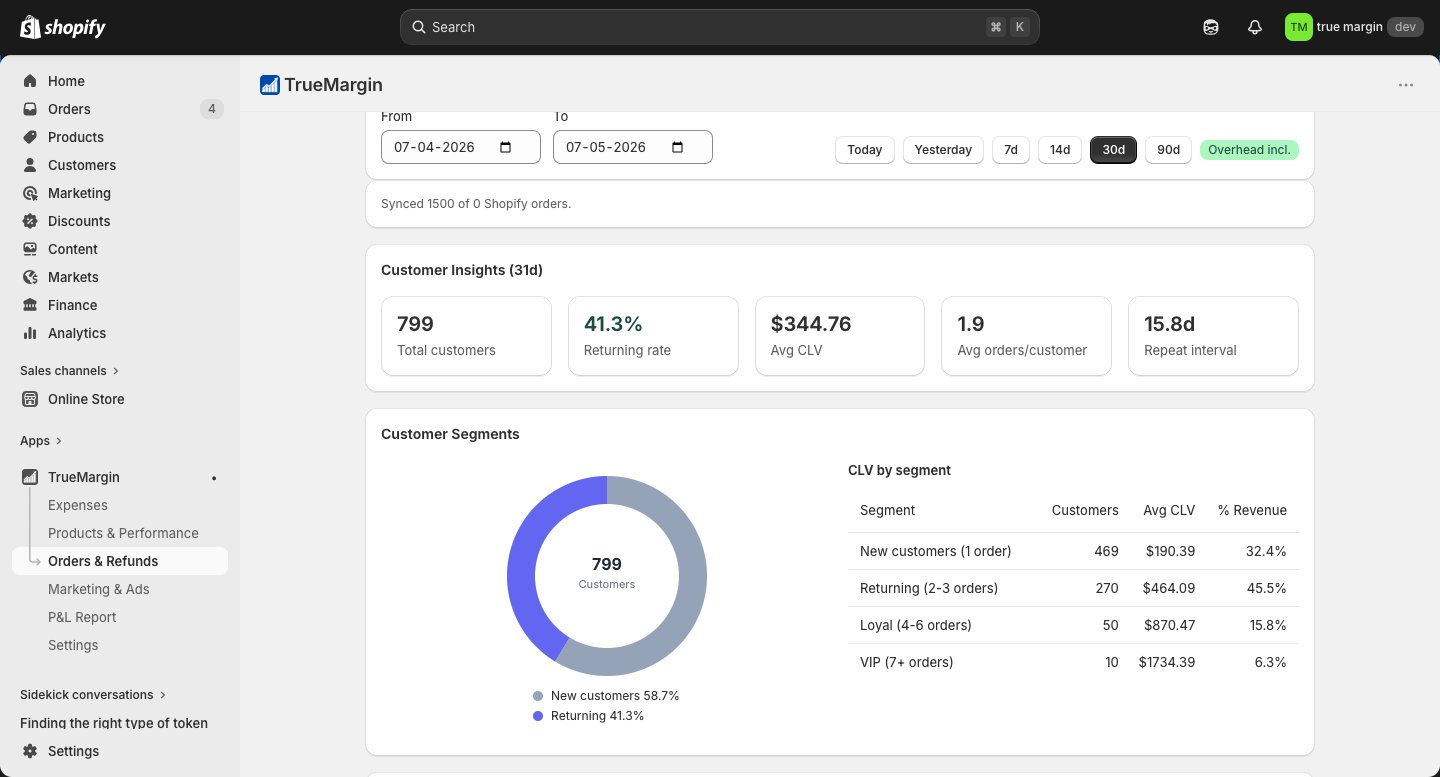Click the '$1734.39' Avg CLV value
This screenshot has width=1440, height=777.
tap(1167, 662)
